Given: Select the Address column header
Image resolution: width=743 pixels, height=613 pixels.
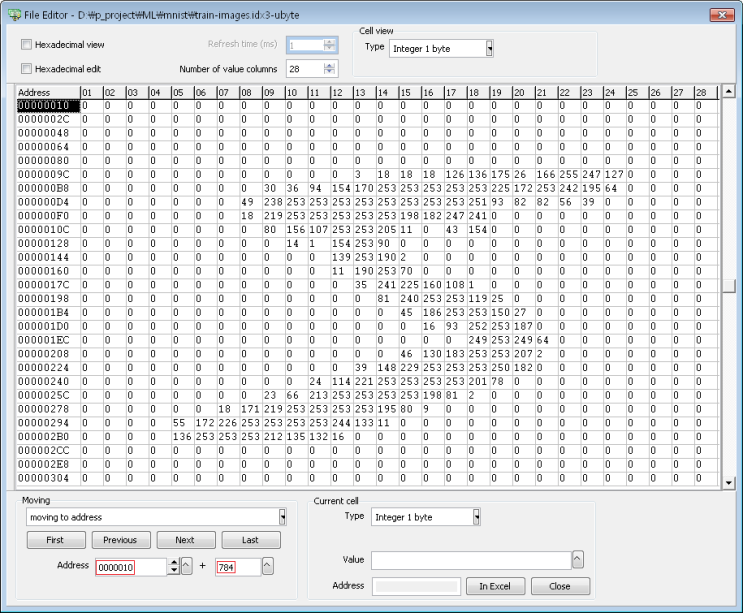Looking at the screenshot, I should [x=48, y=92].
